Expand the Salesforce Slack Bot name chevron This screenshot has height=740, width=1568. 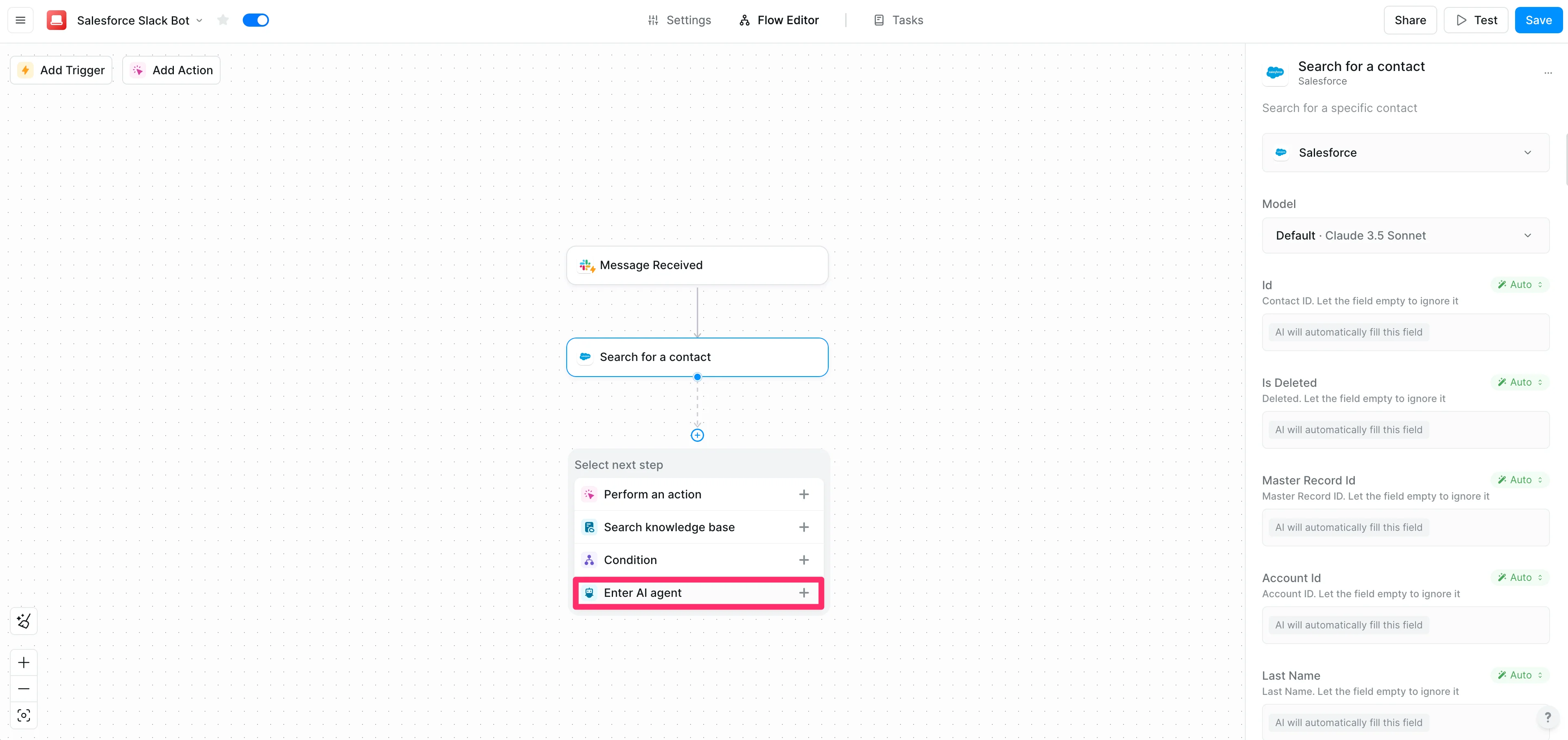(199, 21)
